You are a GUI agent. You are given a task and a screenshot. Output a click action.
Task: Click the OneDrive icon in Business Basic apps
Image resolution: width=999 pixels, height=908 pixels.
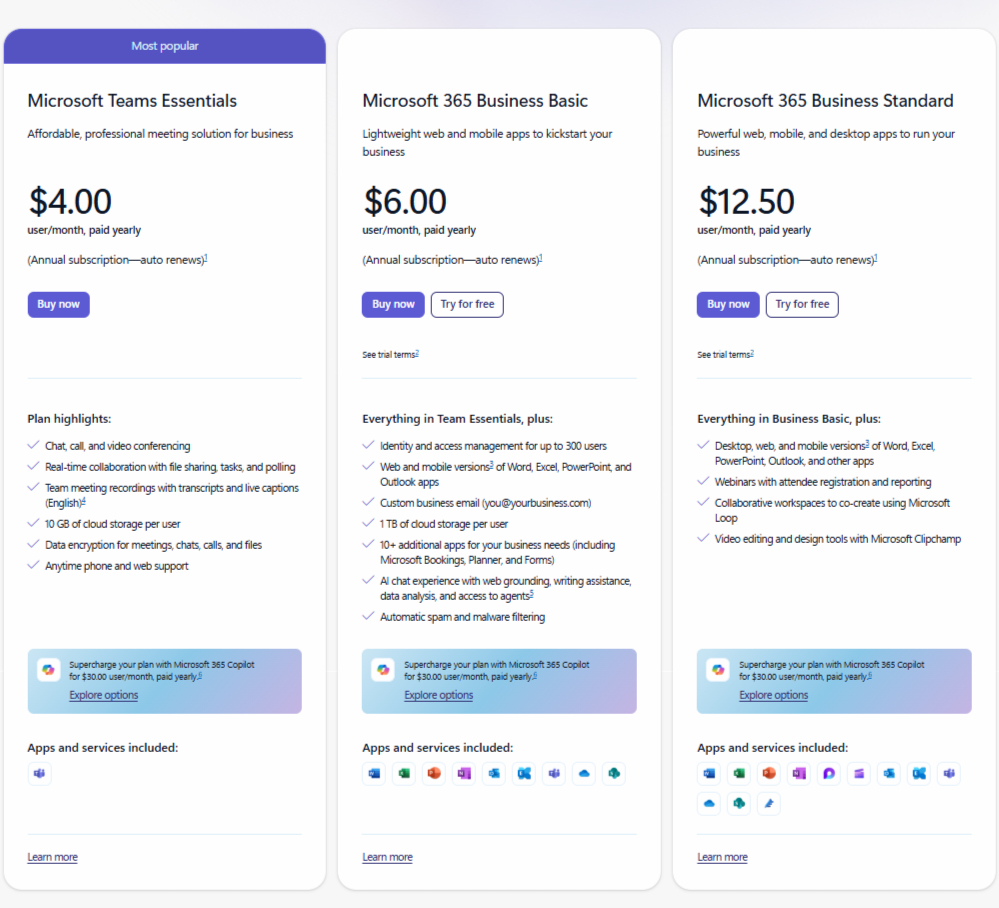point(584,774)
